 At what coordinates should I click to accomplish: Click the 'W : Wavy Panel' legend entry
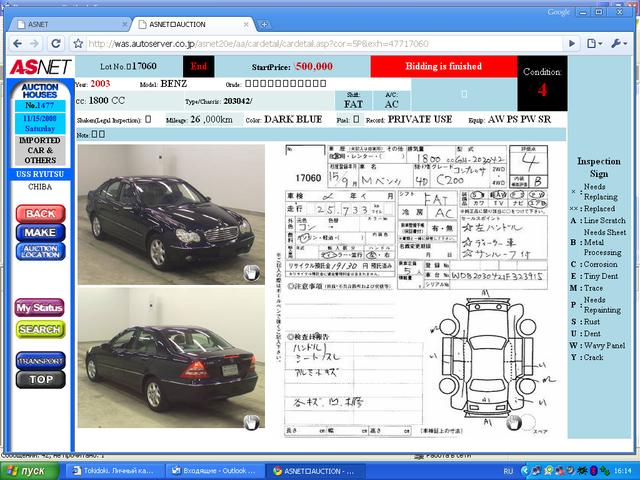[598, 345]
